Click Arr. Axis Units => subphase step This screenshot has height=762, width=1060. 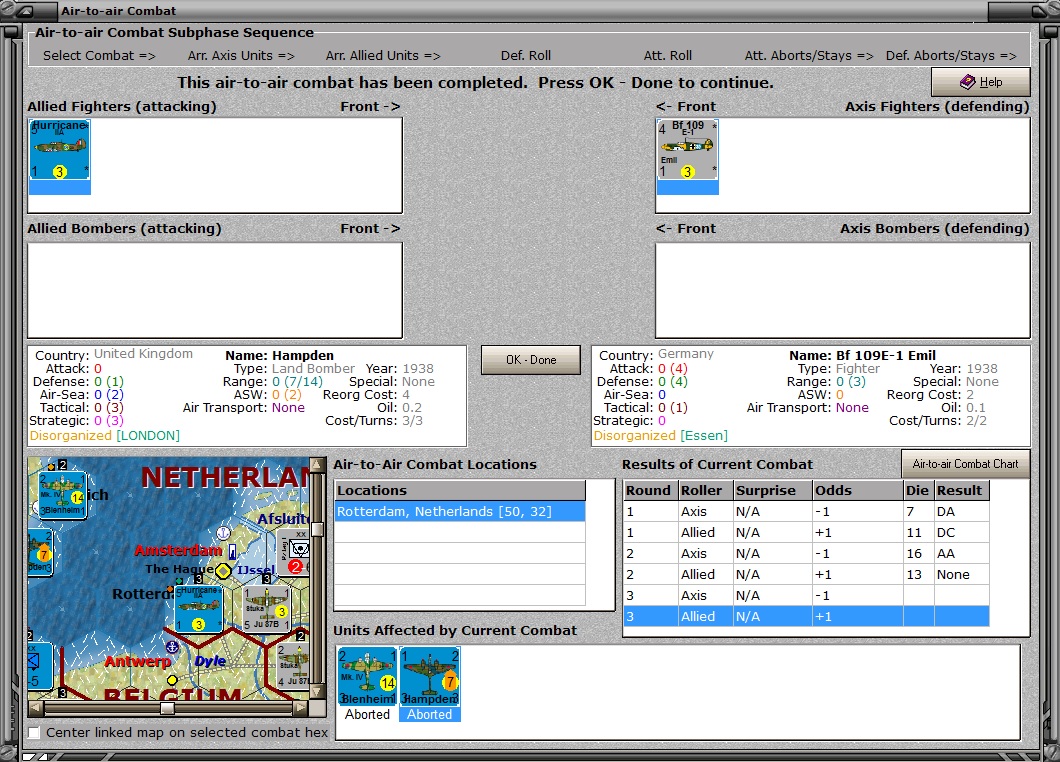241,55
